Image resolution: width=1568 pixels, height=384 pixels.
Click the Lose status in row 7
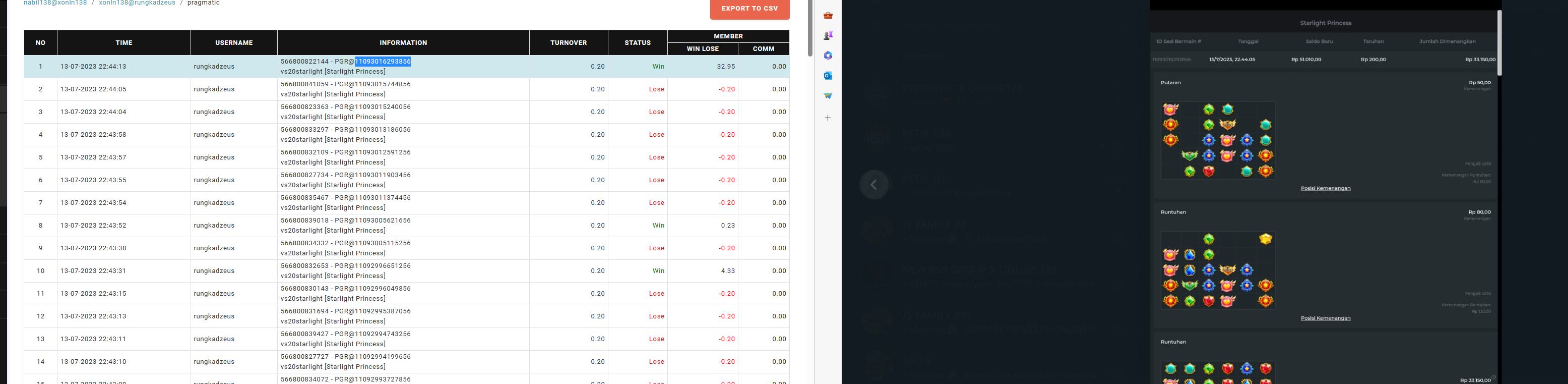click(x=656, y=202)
